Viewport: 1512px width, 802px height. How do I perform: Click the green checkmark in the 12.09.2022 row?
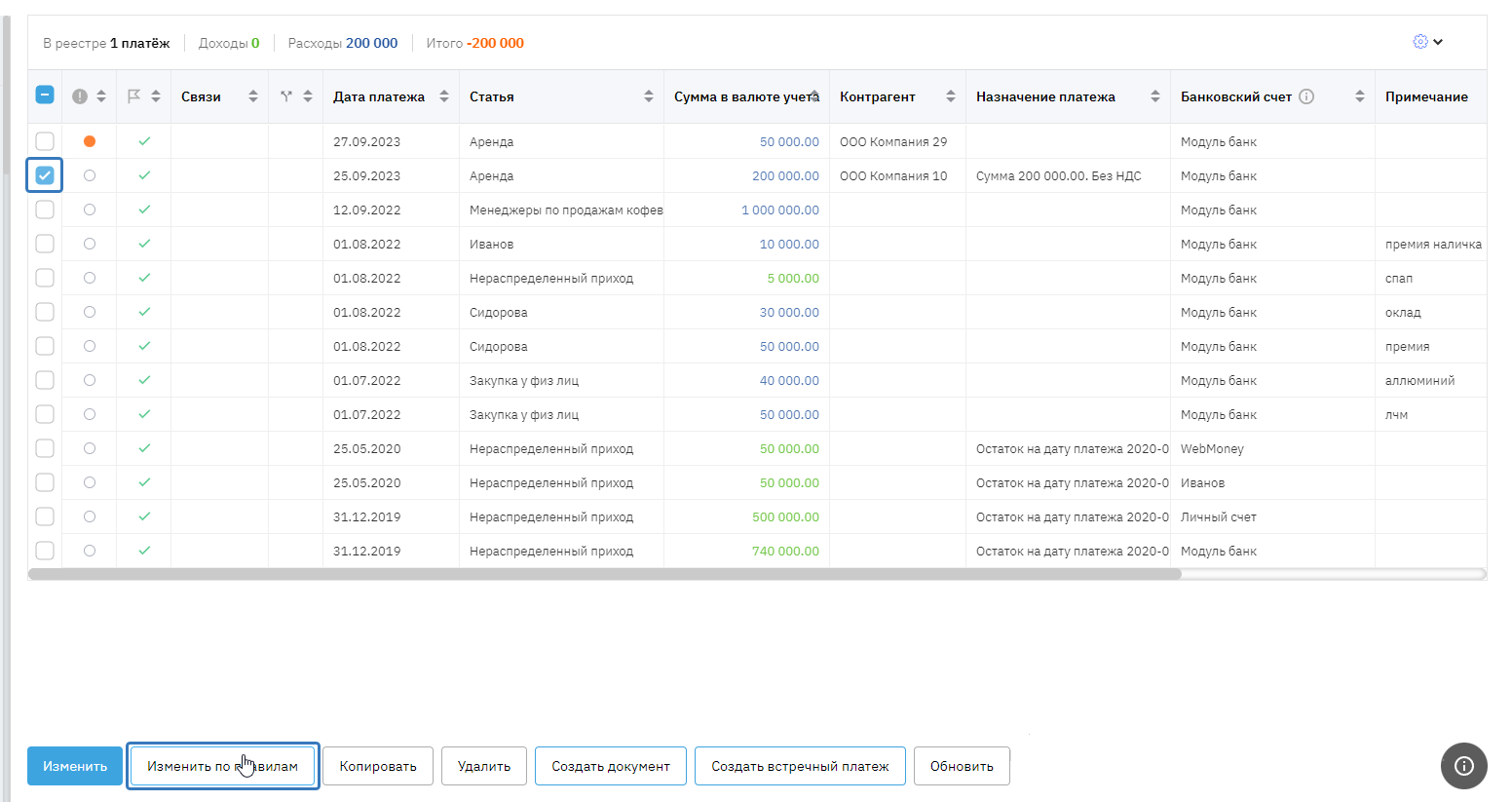pos(144,210)
